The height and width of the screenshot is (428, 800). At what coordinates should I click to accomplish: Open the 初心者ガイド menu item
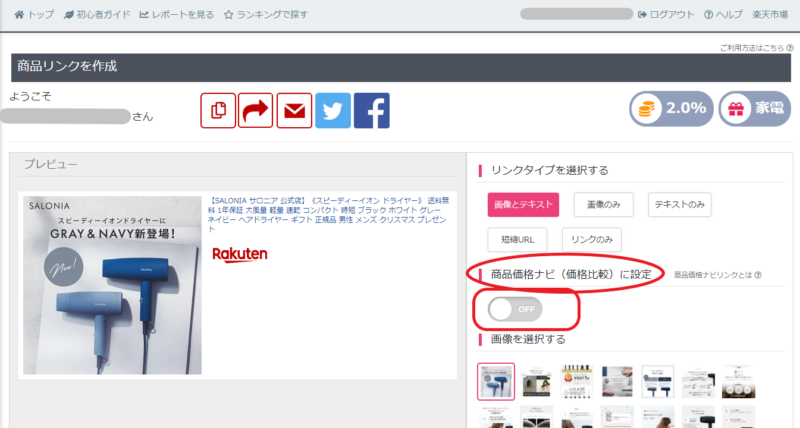click(x=97, y=14)
